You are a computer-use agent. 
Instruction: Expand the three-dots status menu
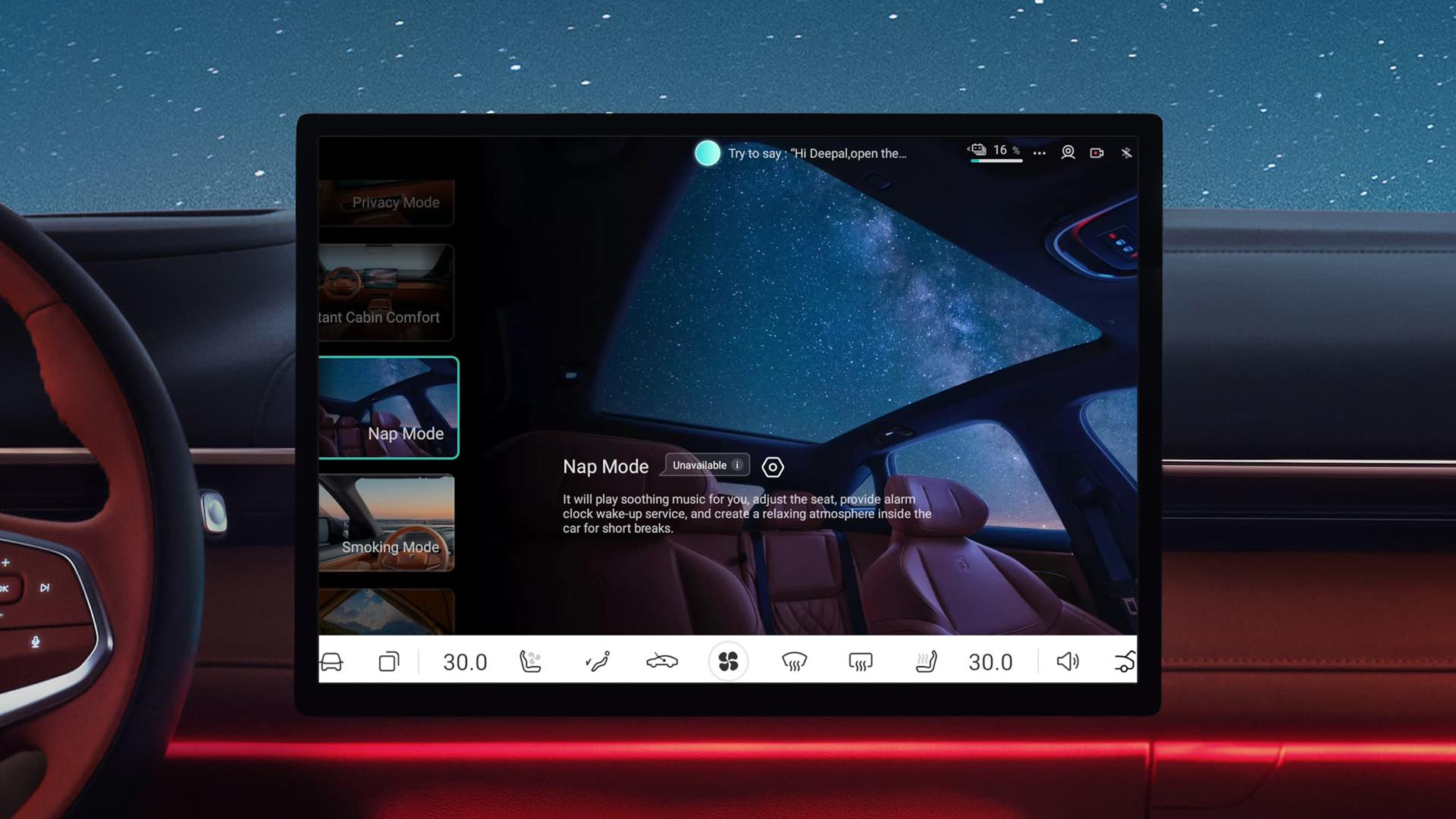click(1040, 153)
